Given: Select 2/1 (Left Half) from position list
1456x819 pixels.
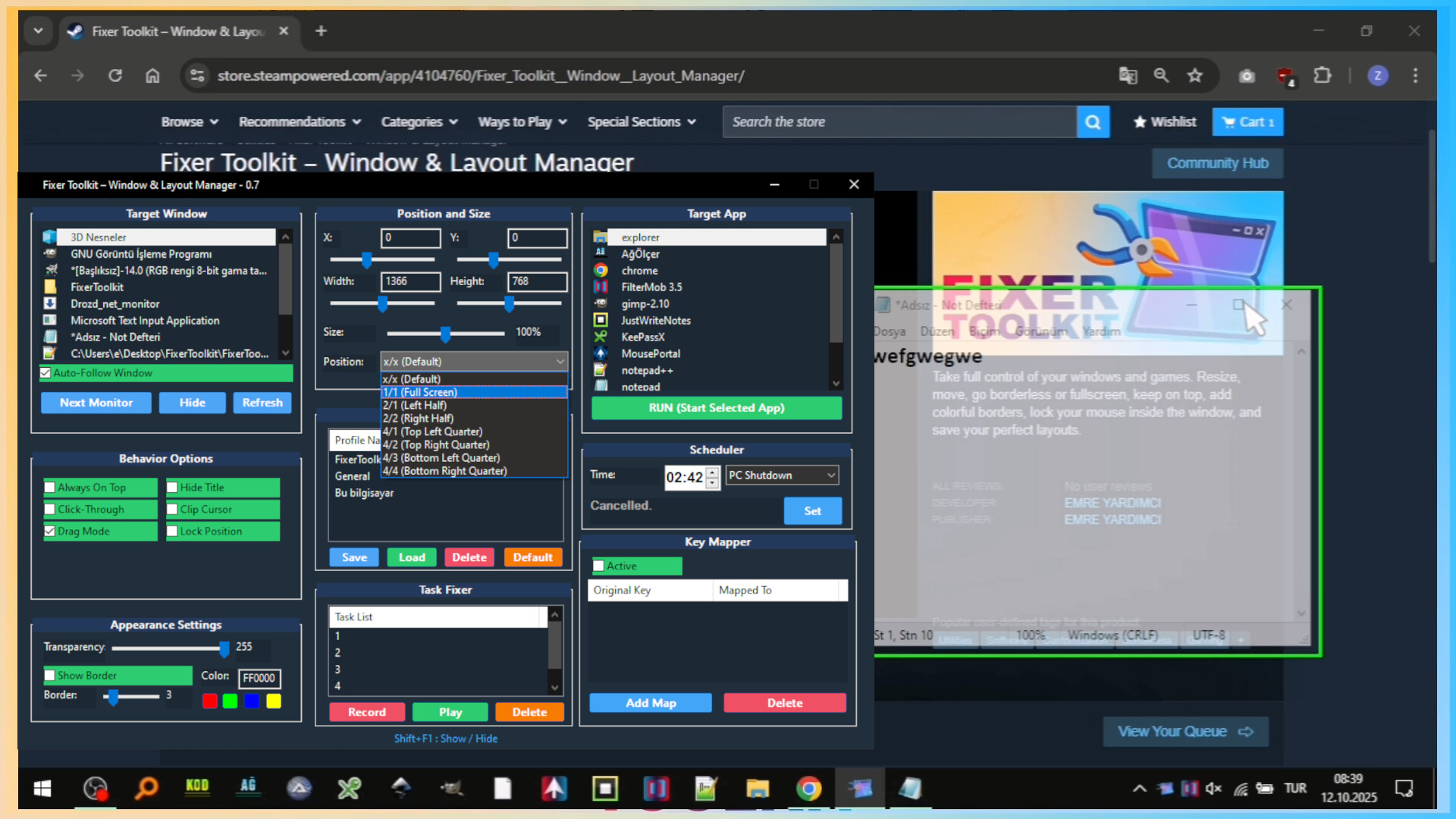Looking at the screenshot, I should 415,406.
